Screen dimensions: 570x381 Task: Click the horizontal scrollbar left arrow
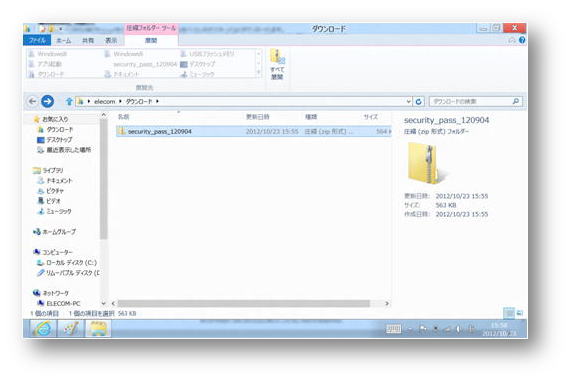point(113,303)
